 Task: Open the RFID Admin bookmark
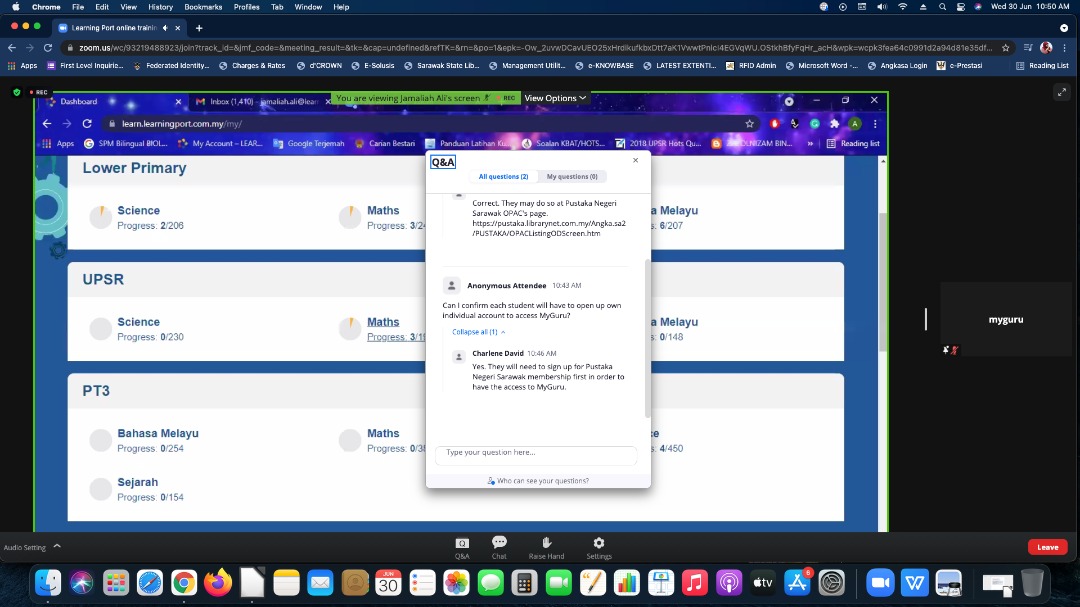tap(751, 65)
